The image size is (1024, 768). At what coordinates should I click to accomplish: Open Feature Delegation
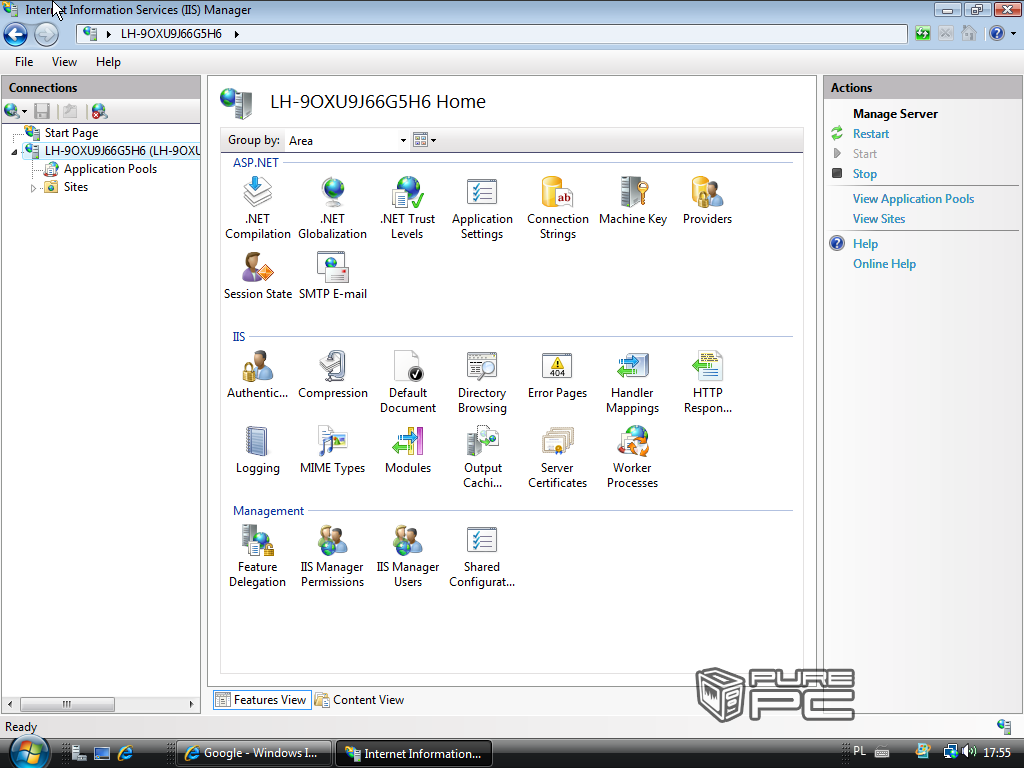coord(257,556)
